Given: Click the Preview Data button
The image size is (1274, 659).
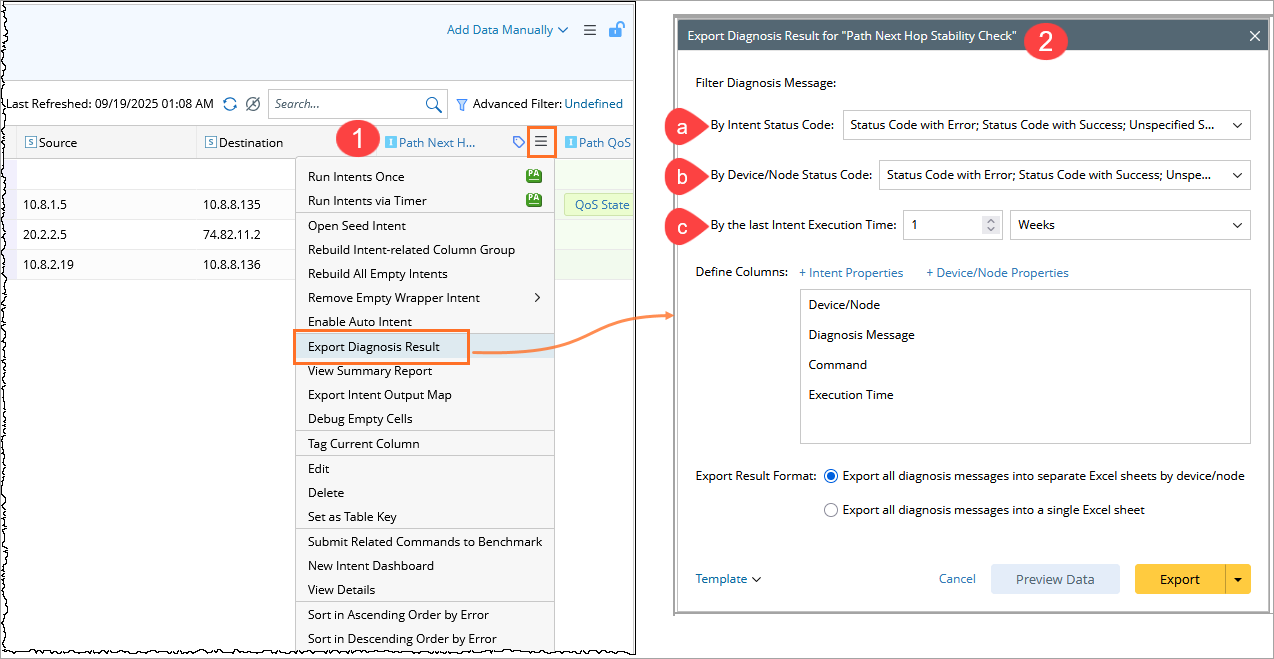Looking at the screenshot, I should click(x=1055, y=579).
